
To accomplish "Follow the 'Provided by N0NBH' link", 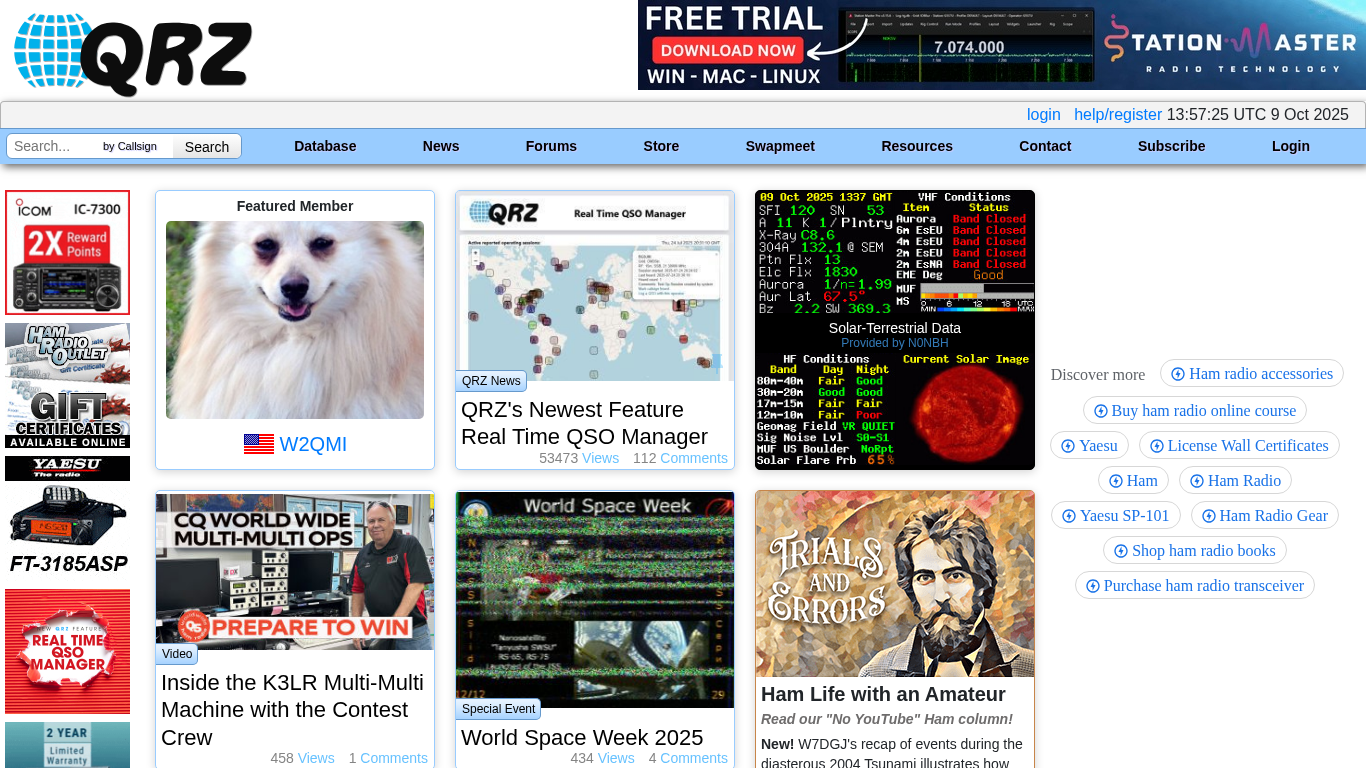I will coord(895,343).
